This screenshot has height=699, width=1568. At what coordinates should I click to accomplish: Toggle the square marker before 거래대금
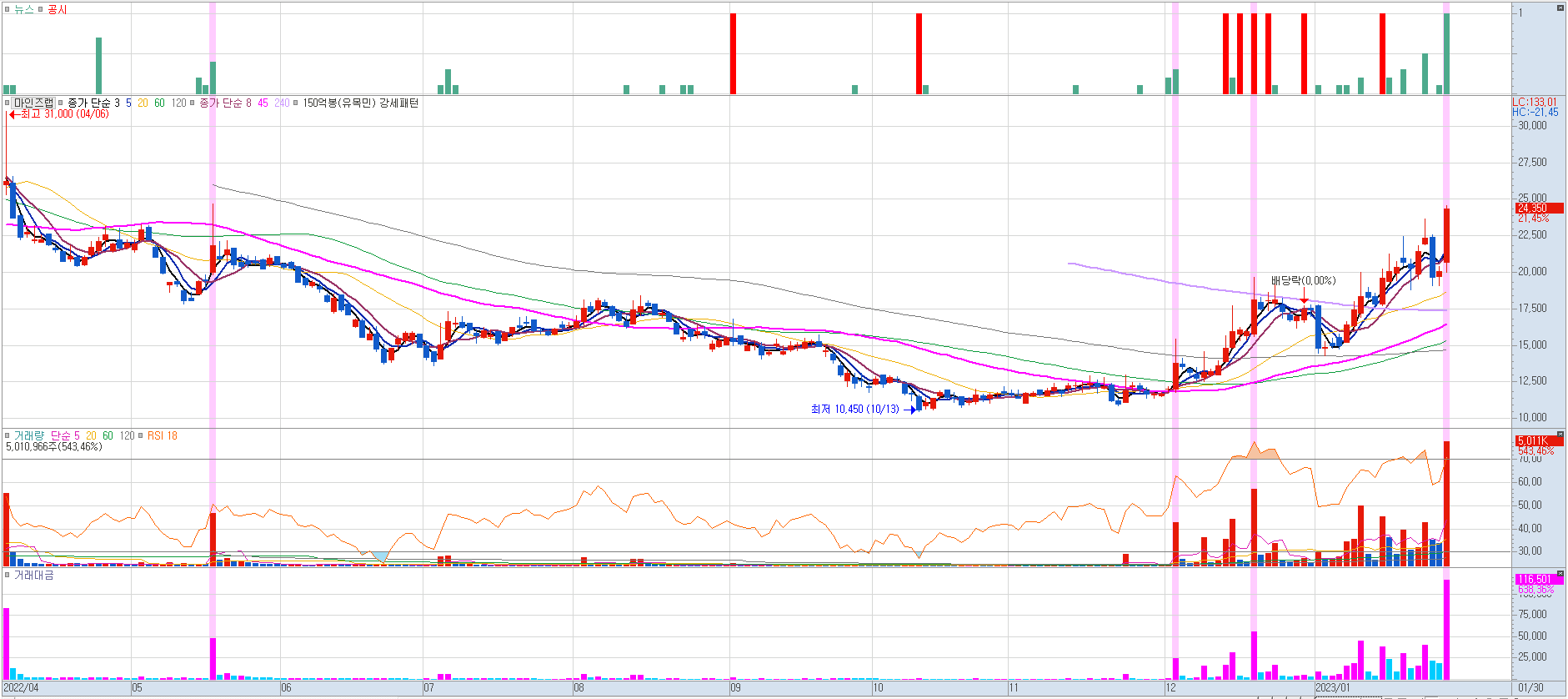point(8,575)
